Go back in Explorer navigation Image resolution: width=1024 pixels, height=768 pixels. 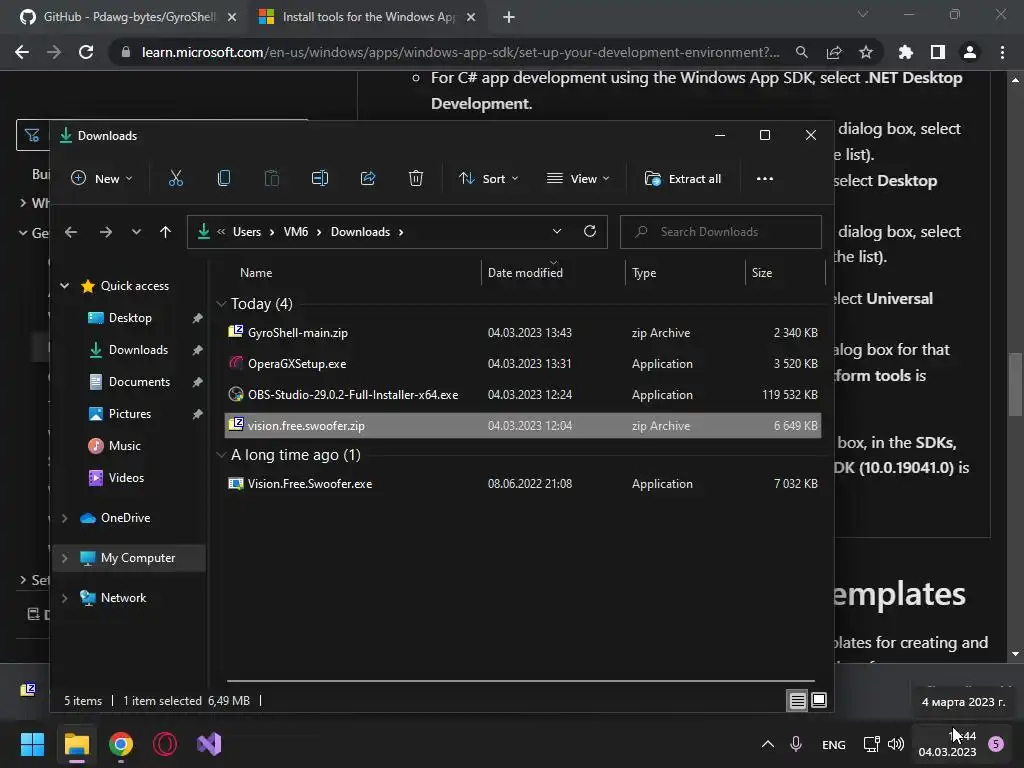[71, 232]
